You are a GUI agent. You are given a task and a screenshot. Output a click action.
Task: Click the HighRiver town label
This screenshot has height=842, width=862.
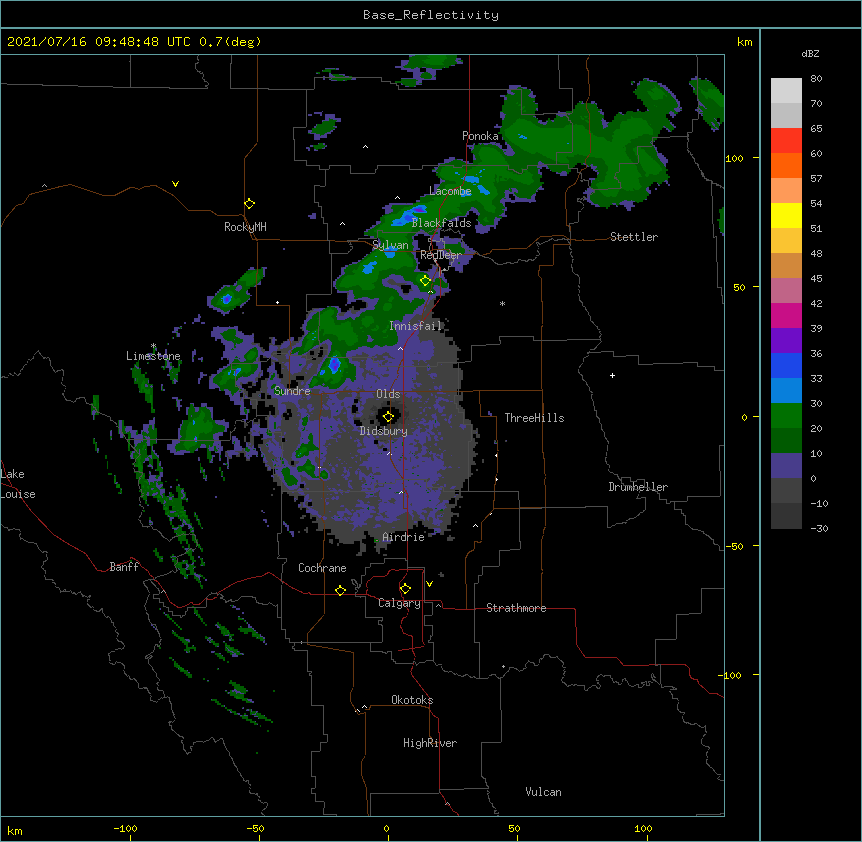tap(430, 743)
